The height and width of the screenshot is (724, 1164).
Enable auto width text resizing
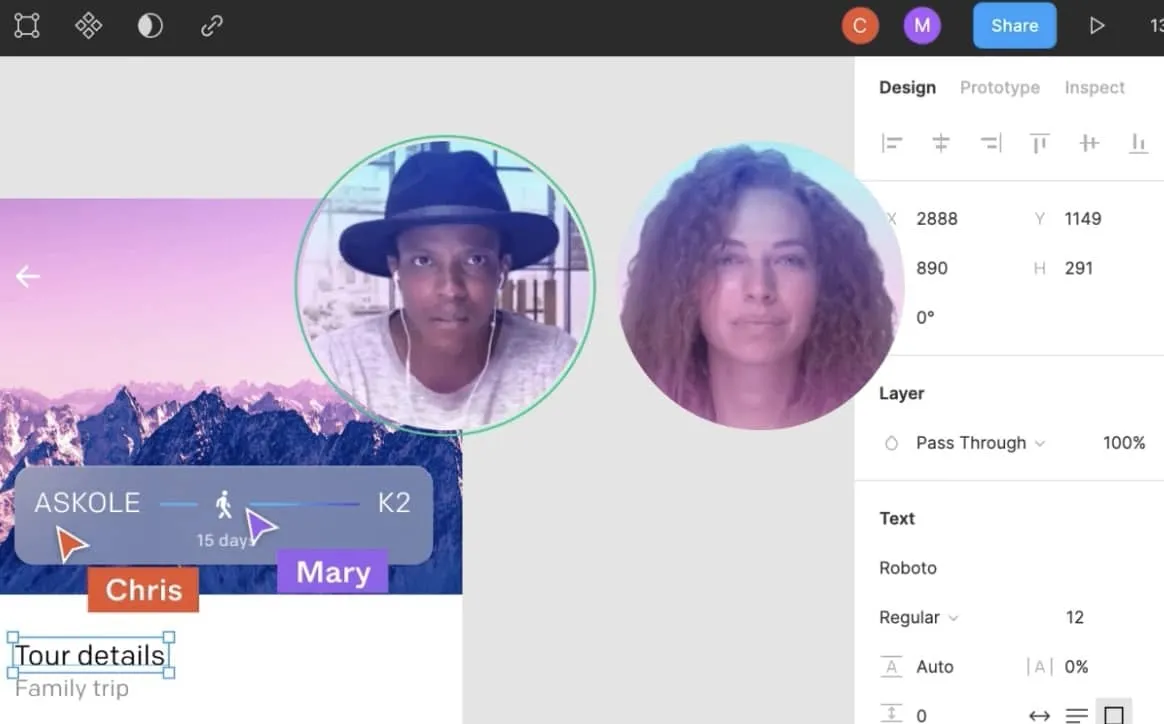coord(1040,715)
